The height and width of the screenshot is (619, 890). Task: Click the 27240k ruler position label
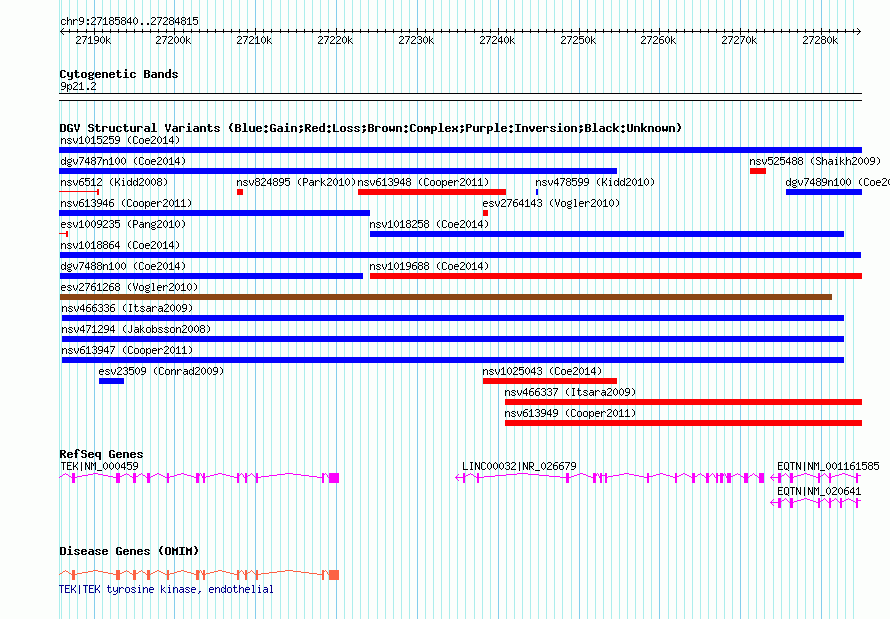tap(498, 40)
